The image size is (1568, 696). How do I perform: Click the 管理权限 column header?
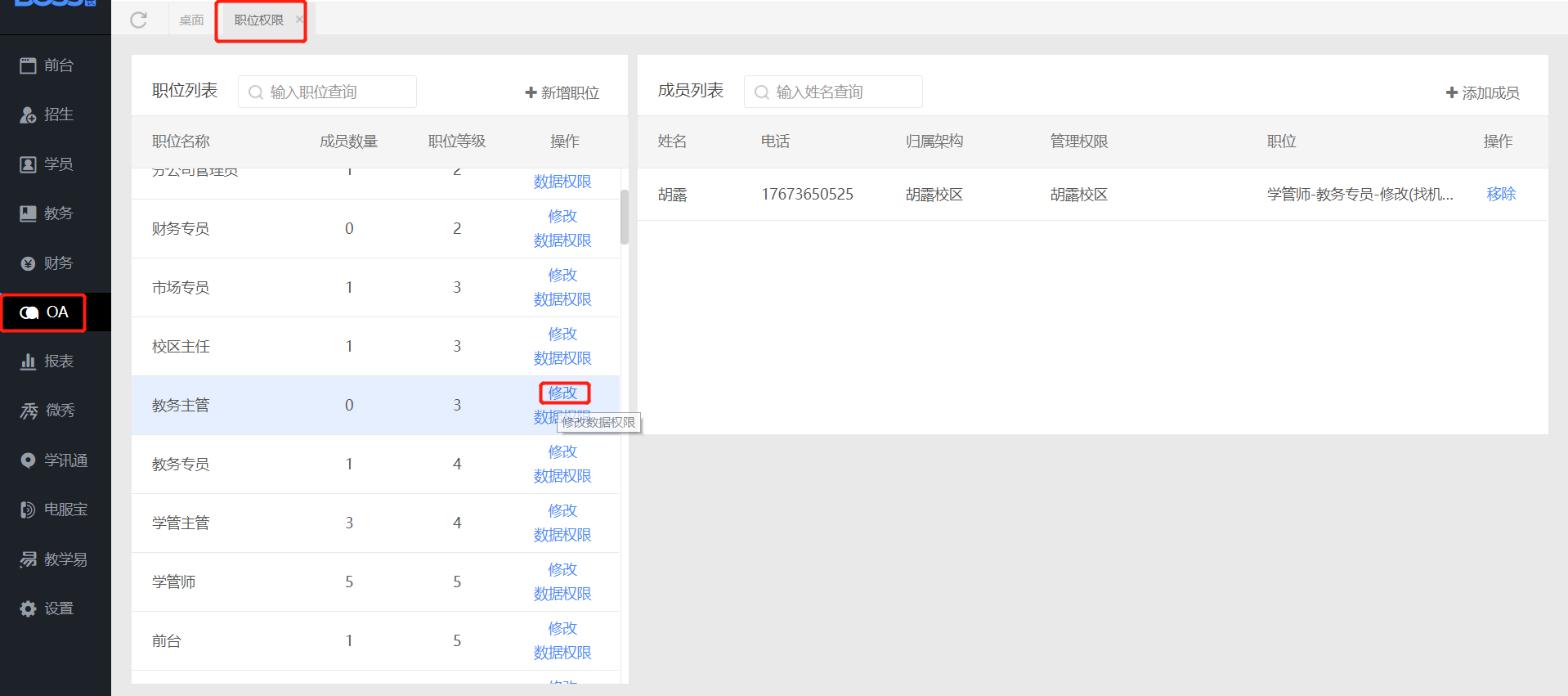tap(1079, 141)
